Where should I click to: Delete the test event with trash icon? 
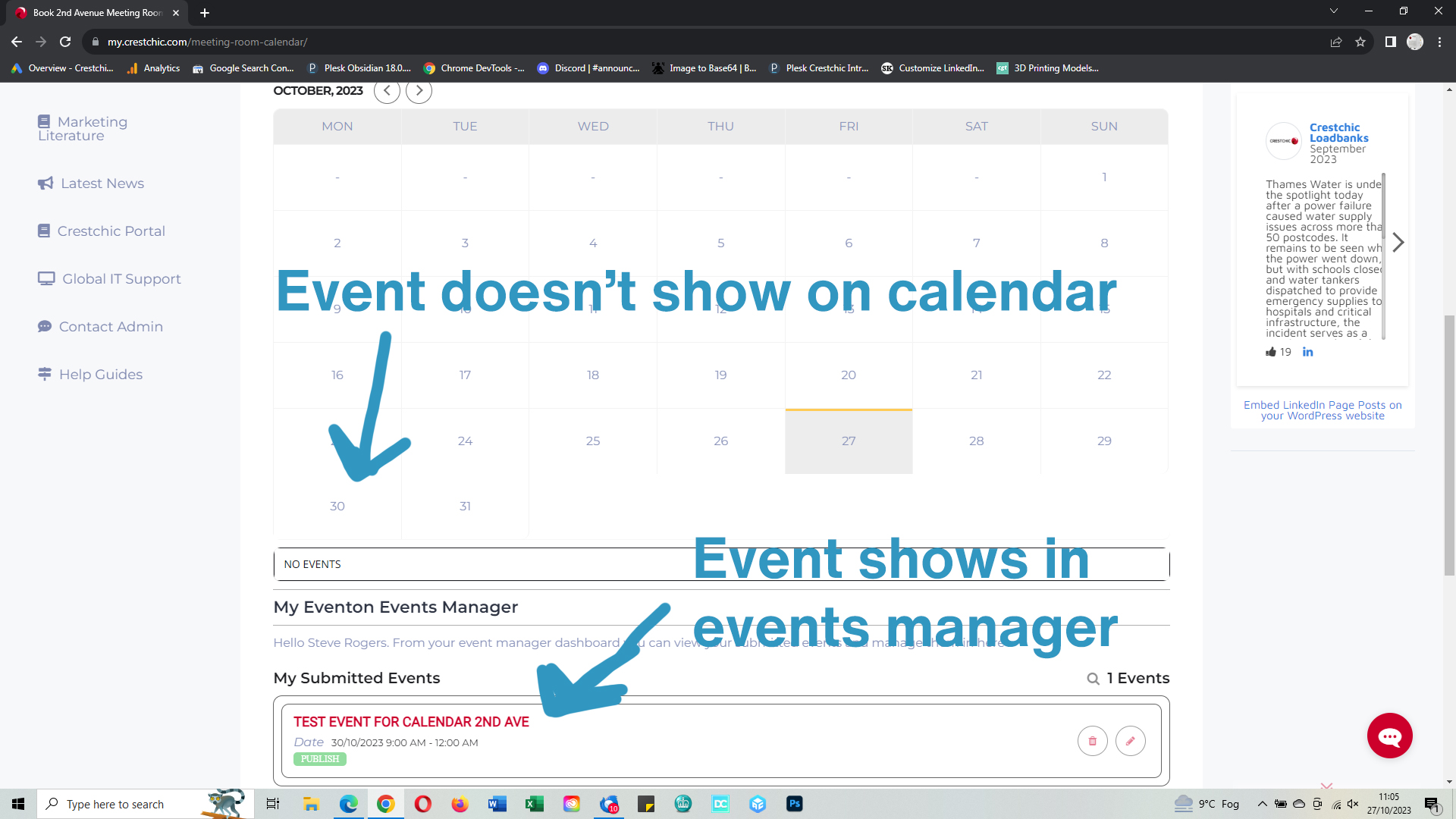1092,741
